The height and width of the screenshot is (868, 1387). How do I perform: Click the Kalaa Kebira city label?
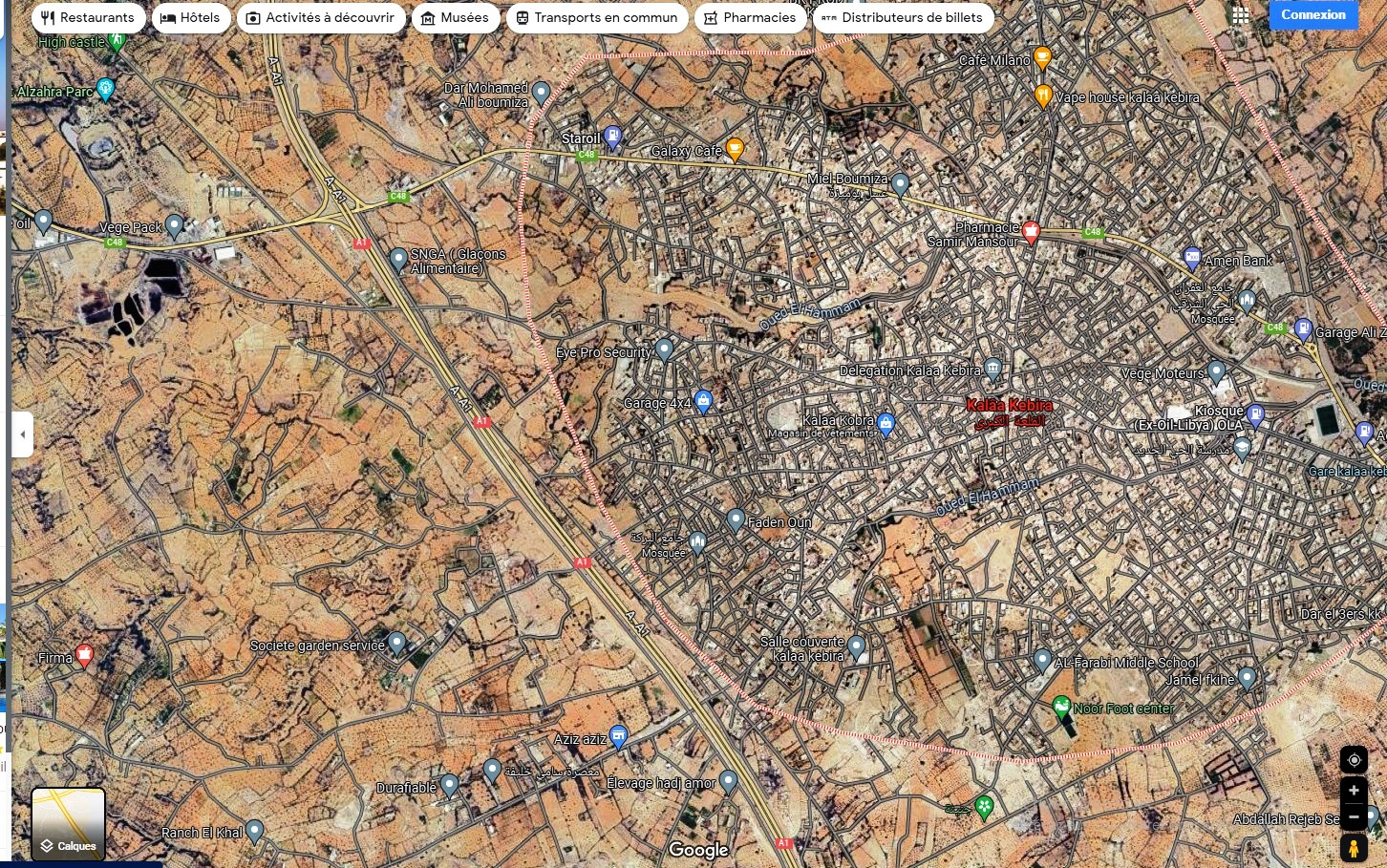(1009, 406)
